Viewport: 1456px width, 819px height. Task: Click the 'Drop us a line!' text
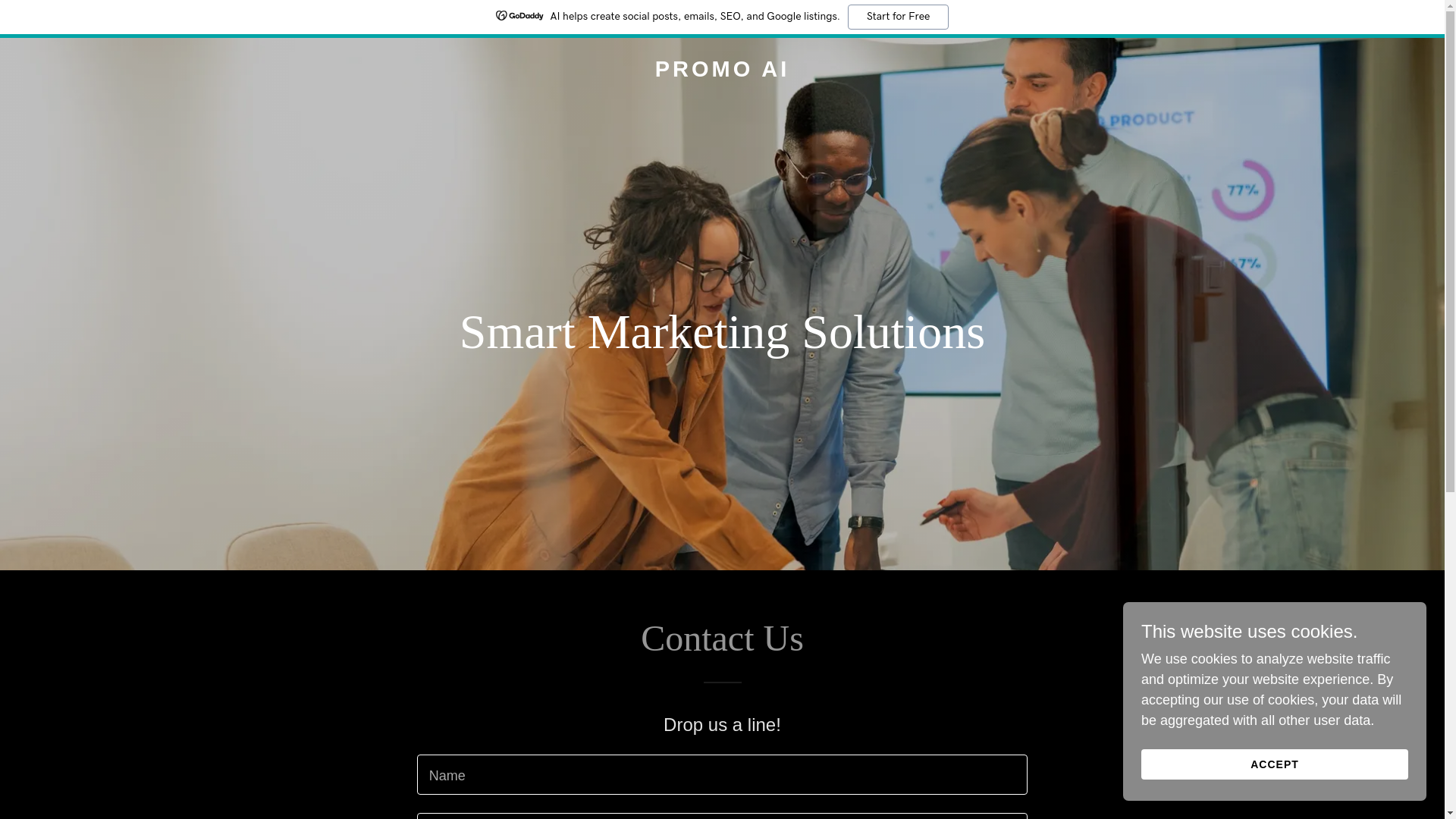tap(722, 725)
